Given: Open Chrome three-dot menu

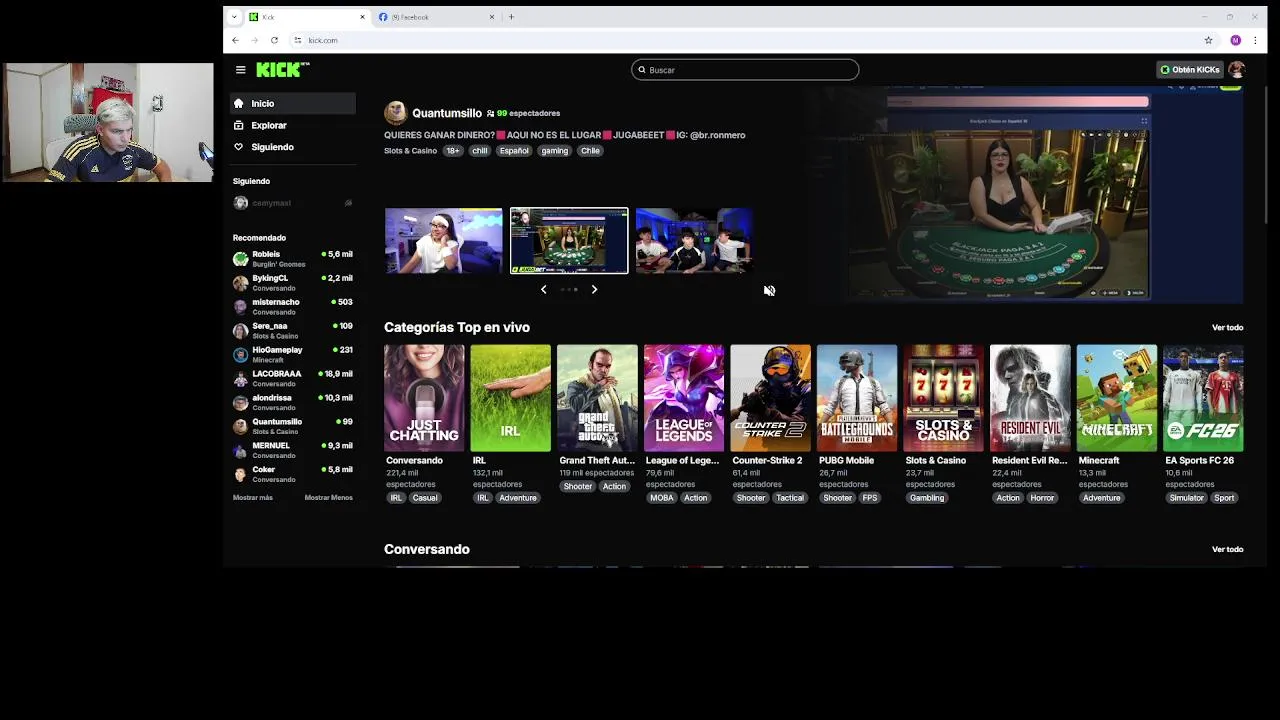Looking at the screenshot, I should pyautogui.click(x=1255, y=40).
